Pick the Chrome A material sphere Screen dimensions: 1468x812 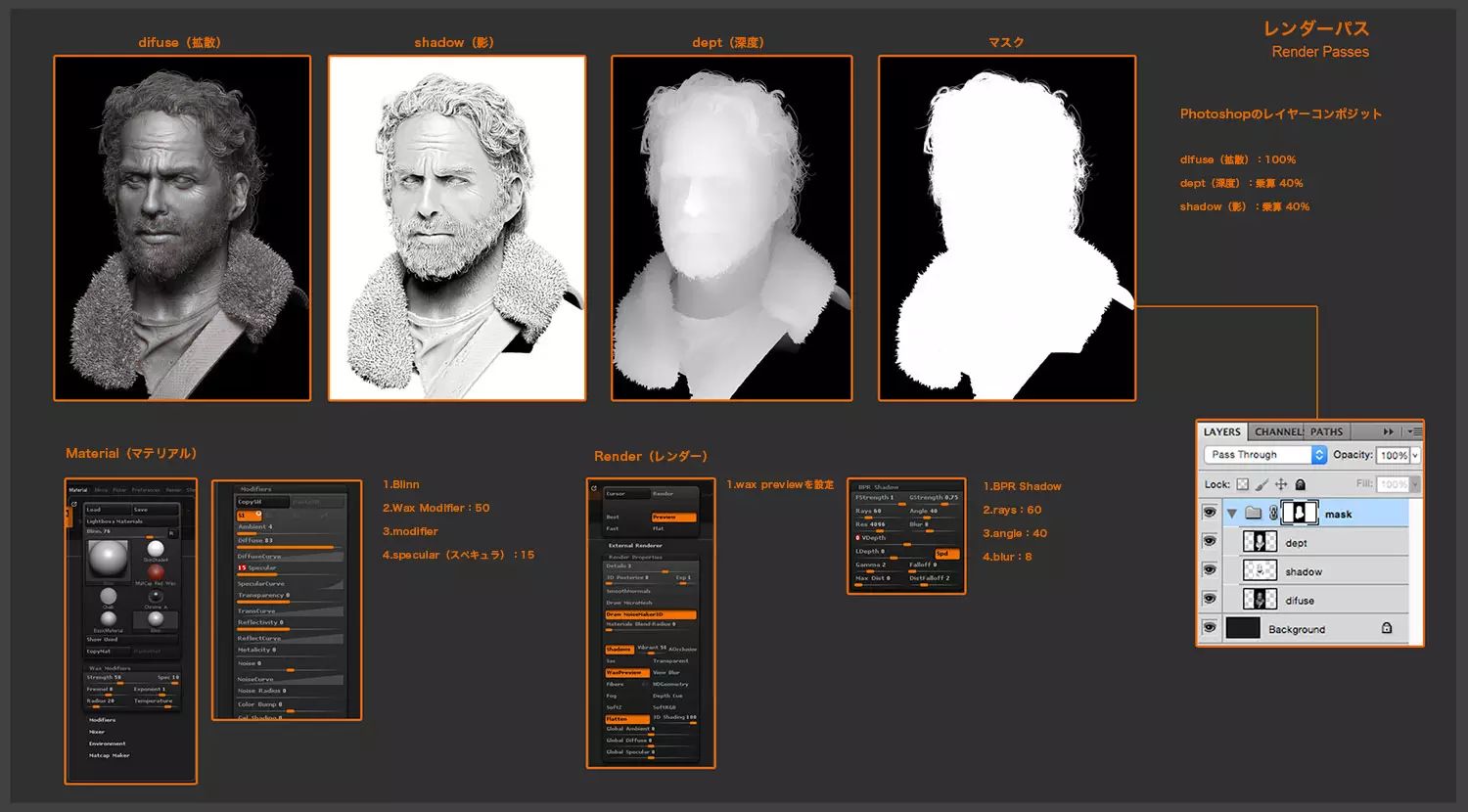tap(156, 596)
